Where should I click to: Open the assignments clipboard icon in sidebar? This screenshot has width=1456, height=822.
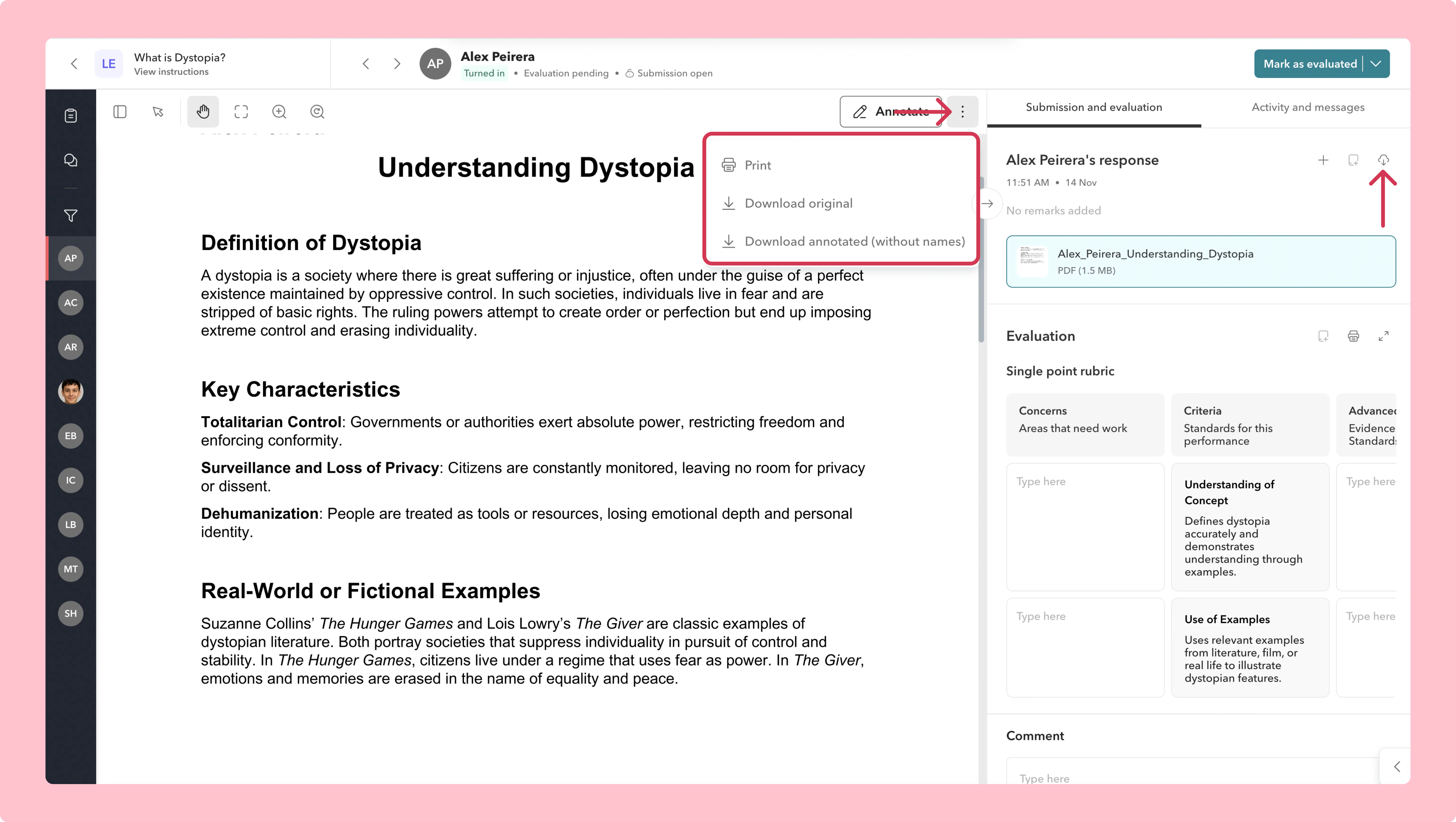(71, 115)
